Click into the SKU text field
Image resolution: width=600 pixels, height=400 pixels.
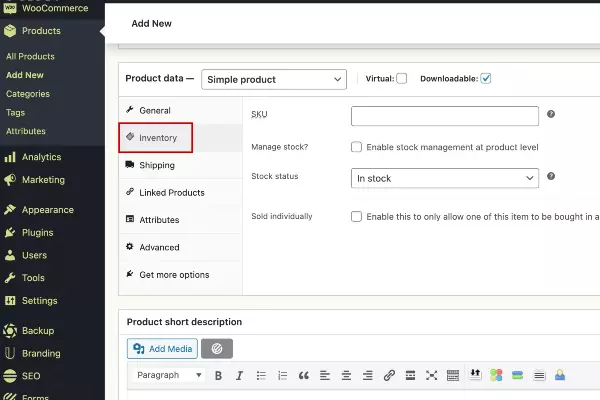445,116
